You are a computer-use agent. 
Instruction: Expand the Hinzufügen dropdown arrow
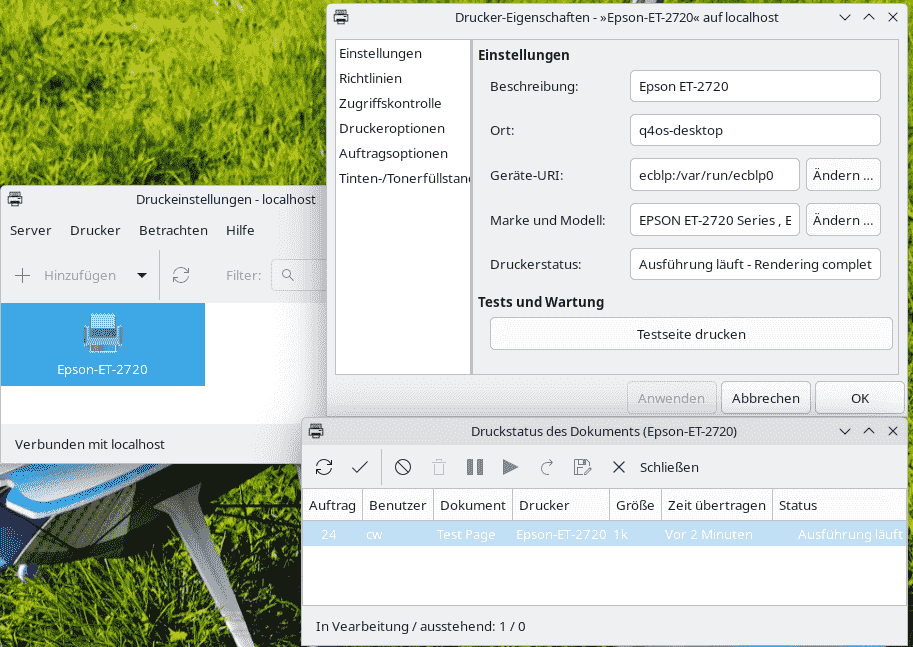[142, 275]
